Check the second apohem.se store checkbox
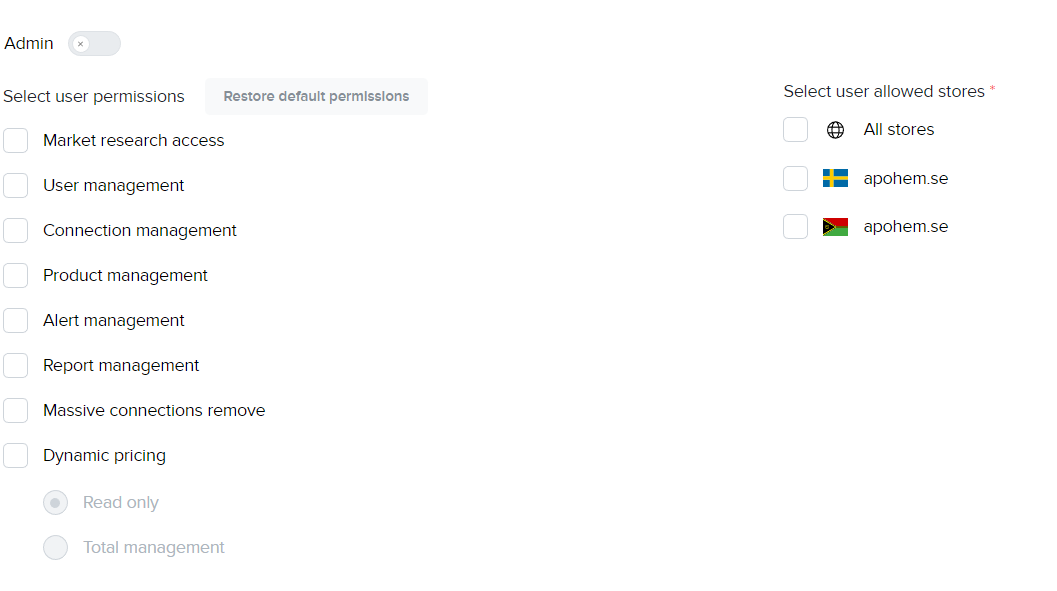 pos(796,227)
